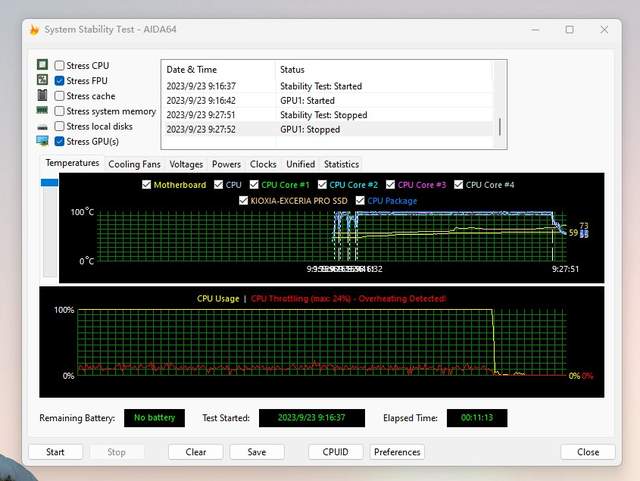Image resolution: width=640 pixels, height=481 pixels.
Task: Click the cache chip icon beside Stress cache
Action: click(x=42, y=95)
